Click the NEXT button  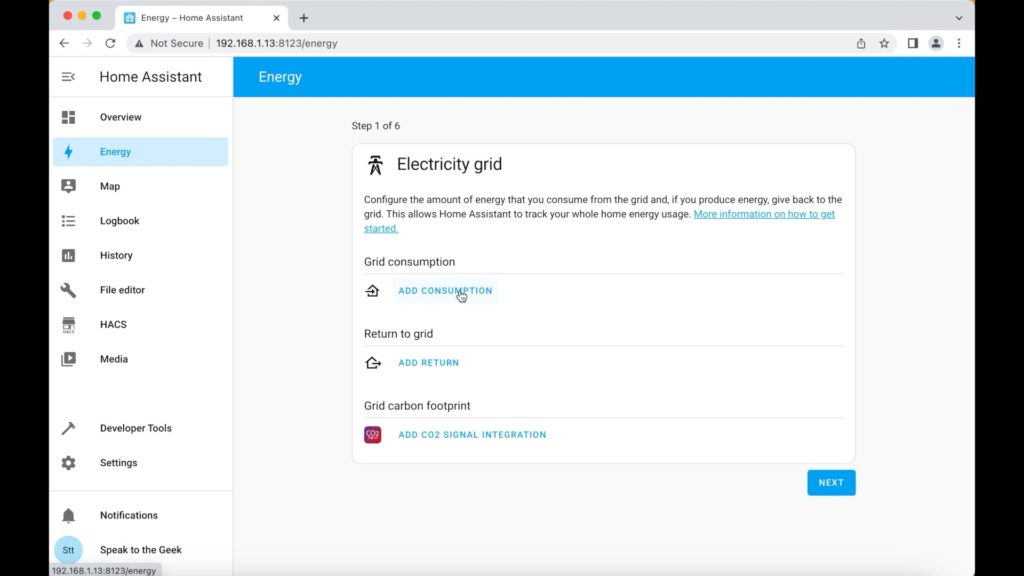(831, 483)
